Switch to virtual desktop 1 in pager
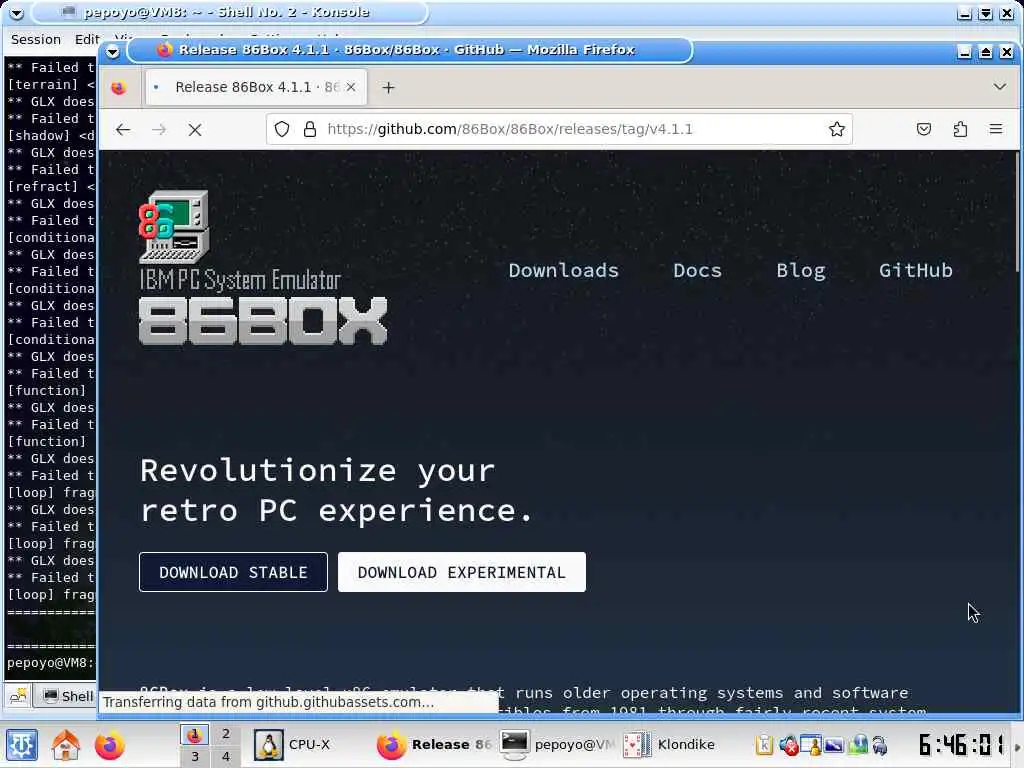 click(195, 735)
